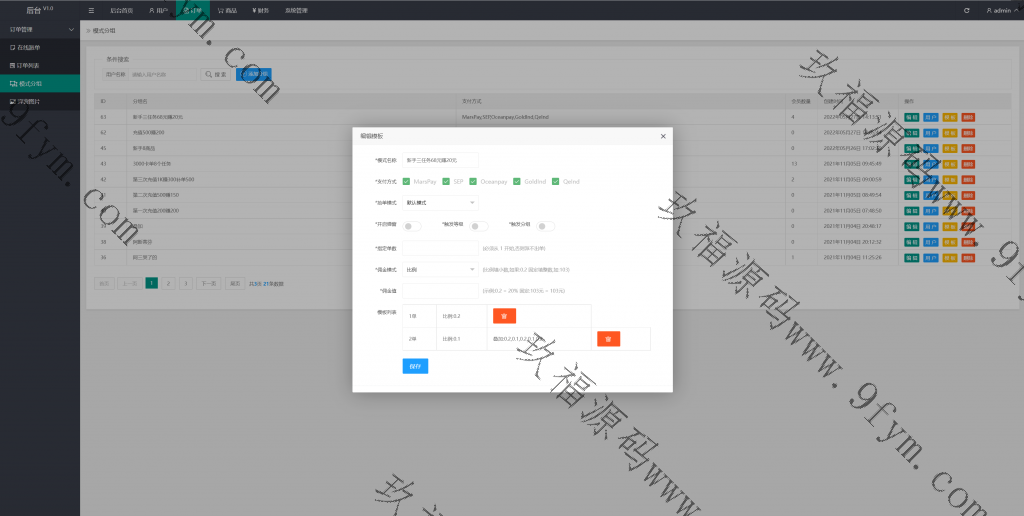Toggle the 触发分组 switch
Image resolution: width=1024 pixels, height=516 pixels.
[545, 226]
